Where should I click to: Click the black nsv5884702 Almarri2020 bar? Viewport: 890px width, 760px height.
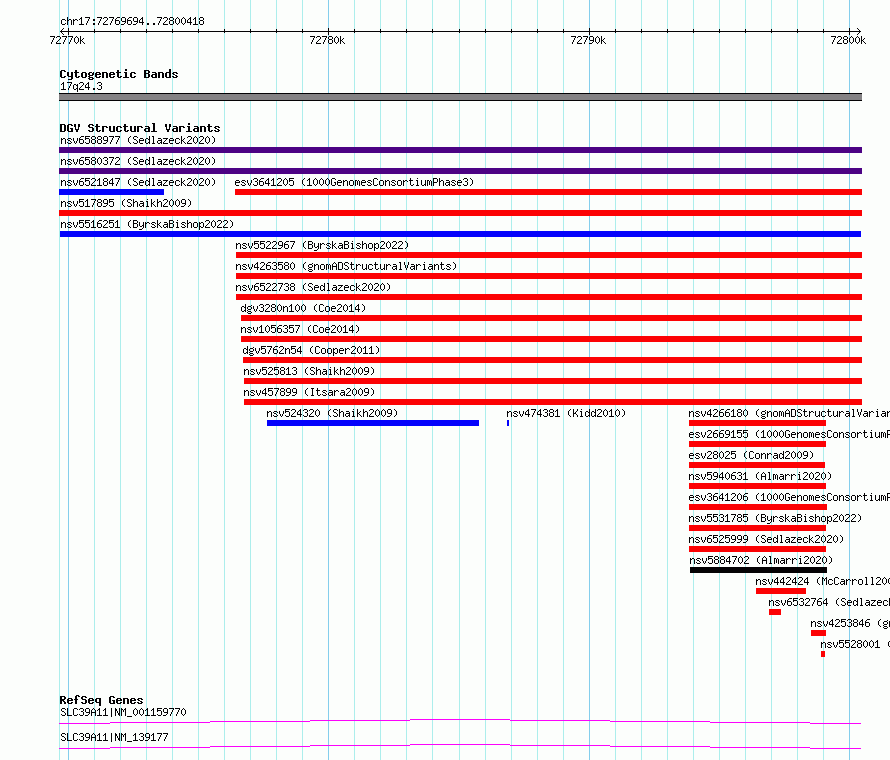758,570
